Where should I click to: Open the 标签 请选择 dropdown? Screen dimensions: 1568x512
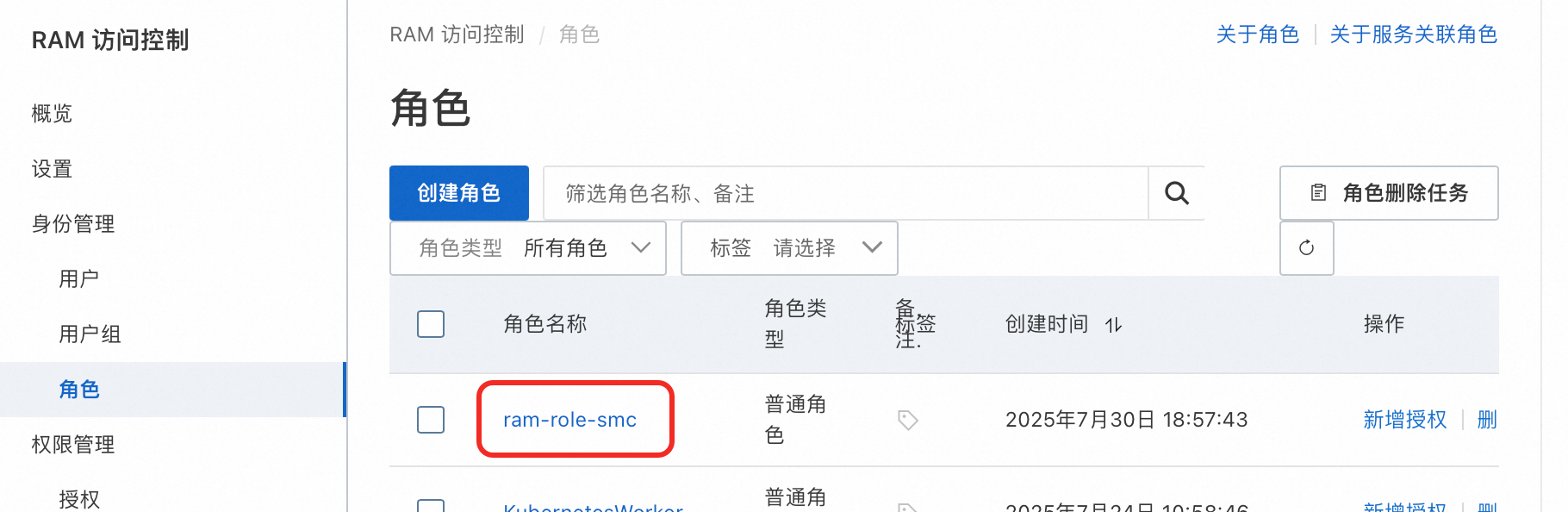(x=789, y=248)
